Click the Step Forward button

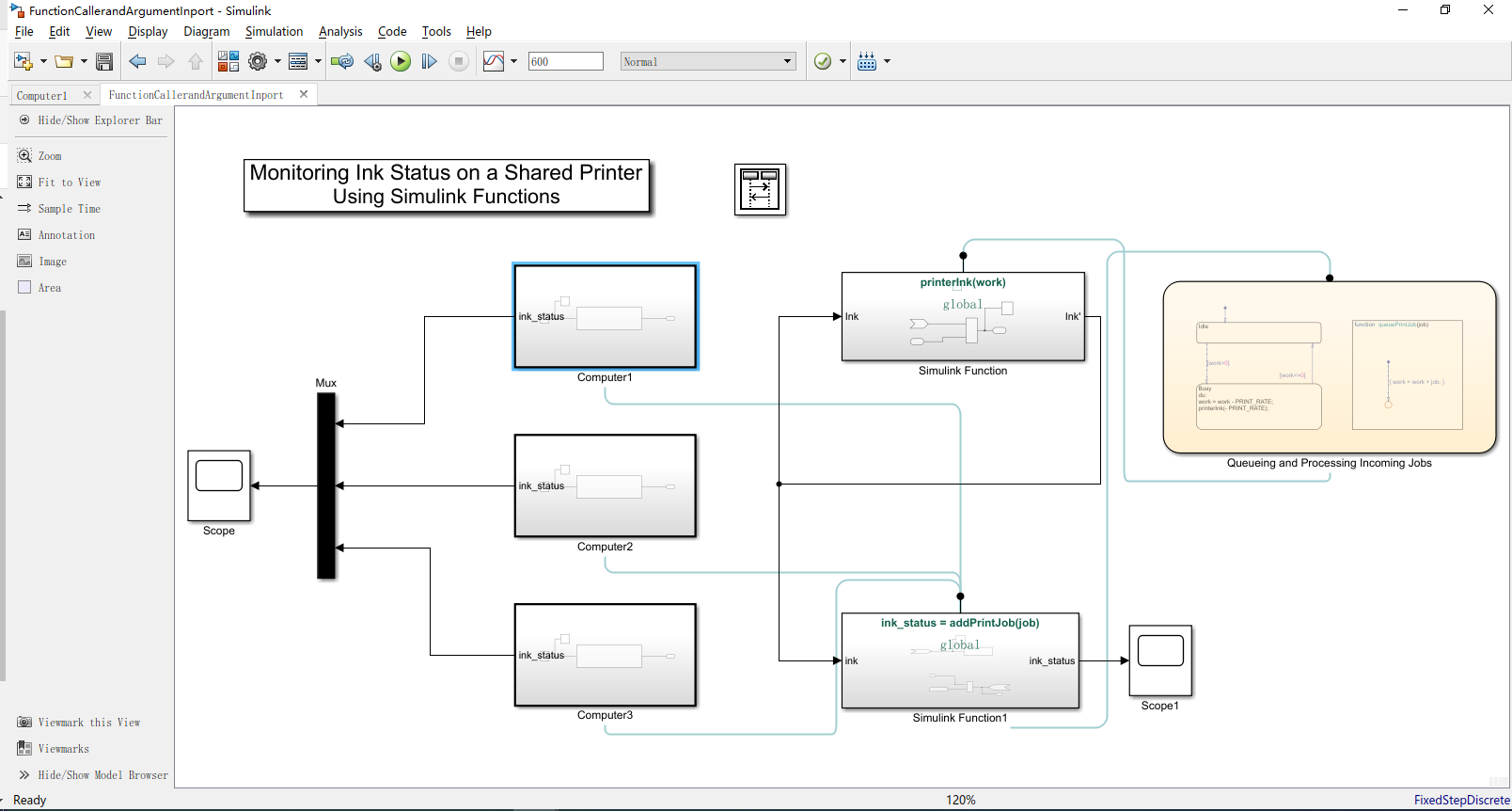tap(430, 62)
